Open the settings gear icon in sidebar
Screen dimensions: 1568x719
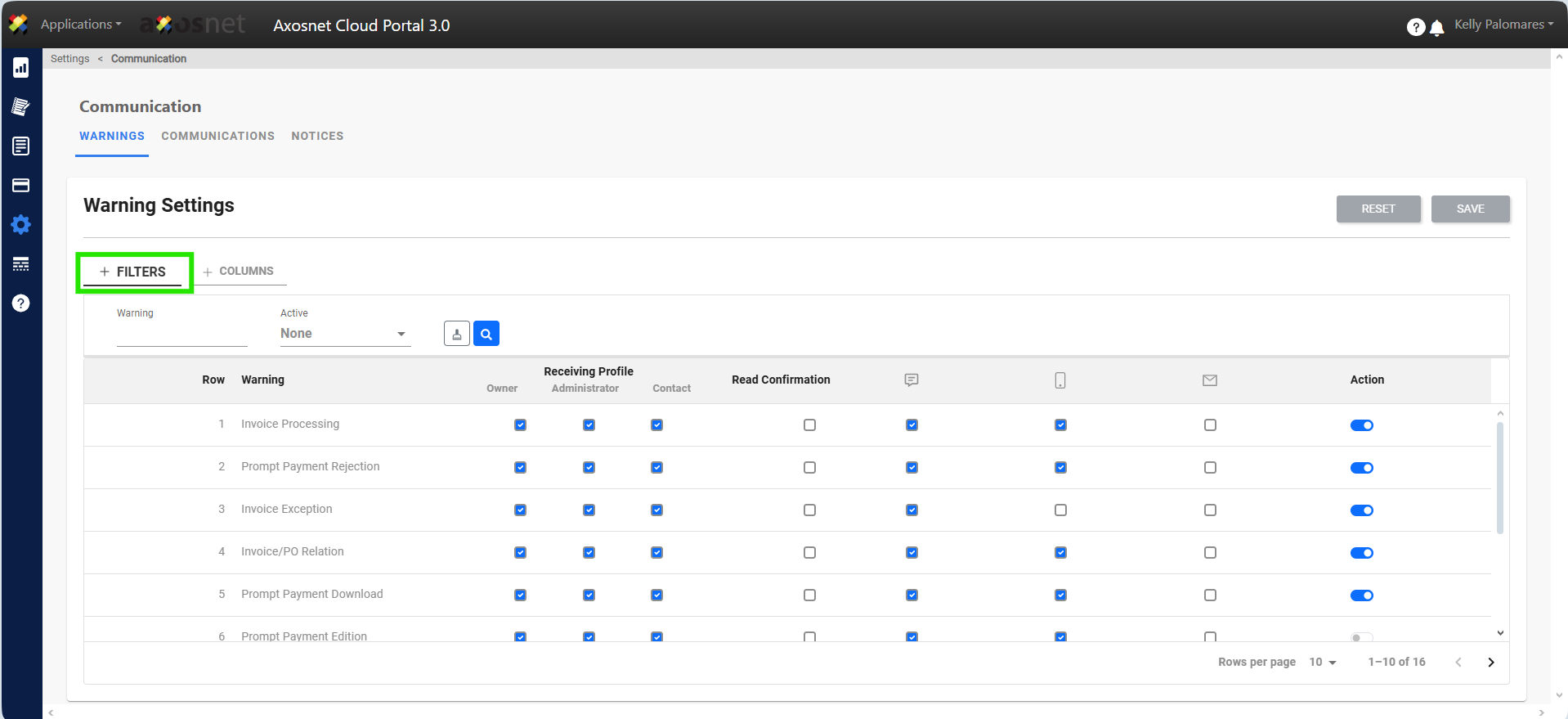point(21,225)
